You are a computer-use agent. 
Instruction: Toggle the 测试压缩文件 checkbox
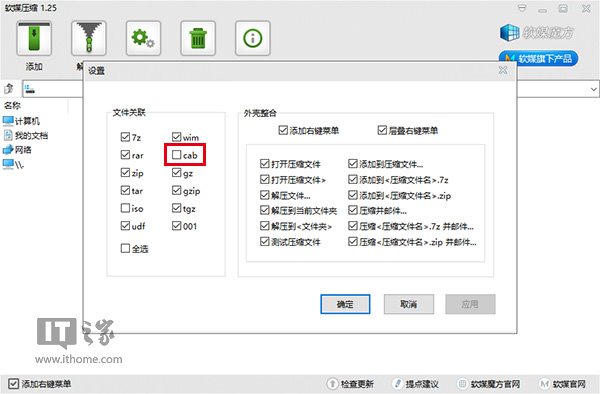tap(264, 241)
